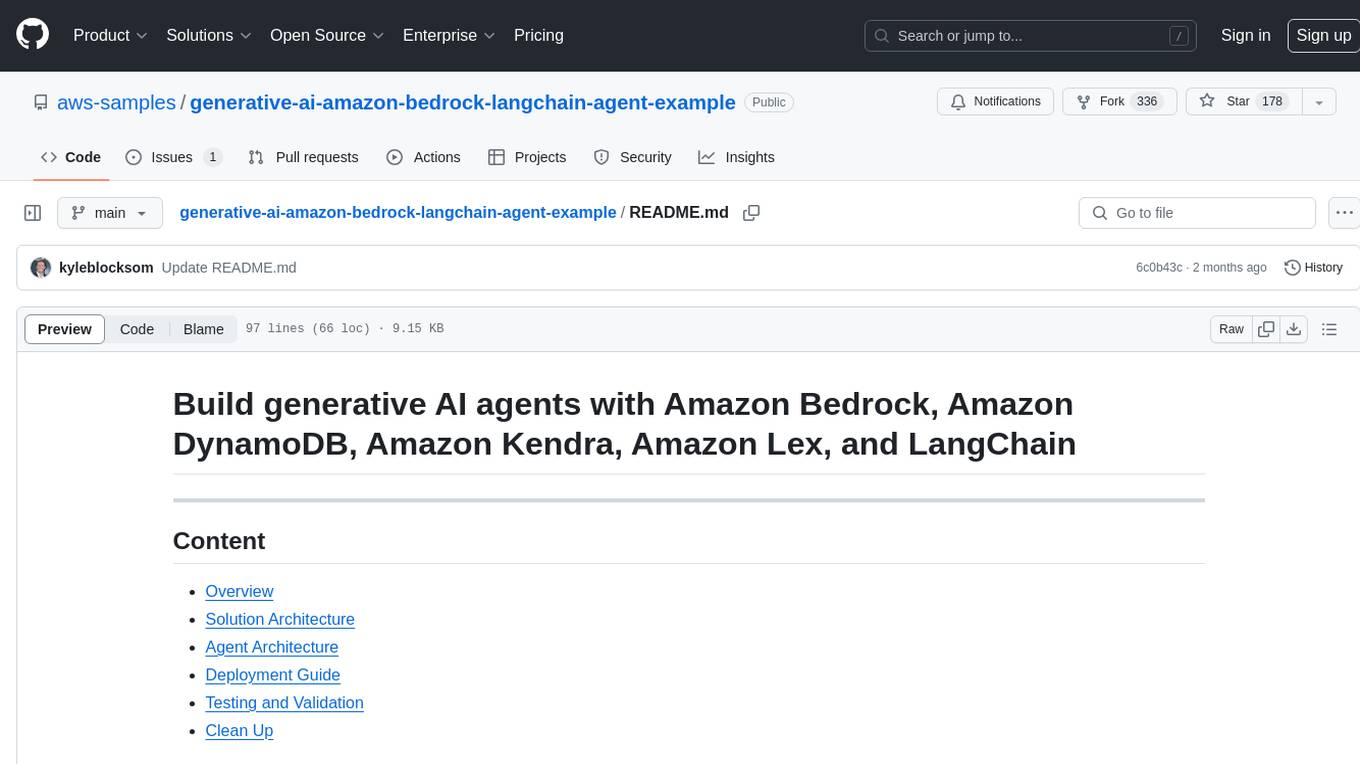Image resolution: width=1360 pixels, height=764 pixels.
Task: Expand the Product menu
Action: (x=110, y=35)
